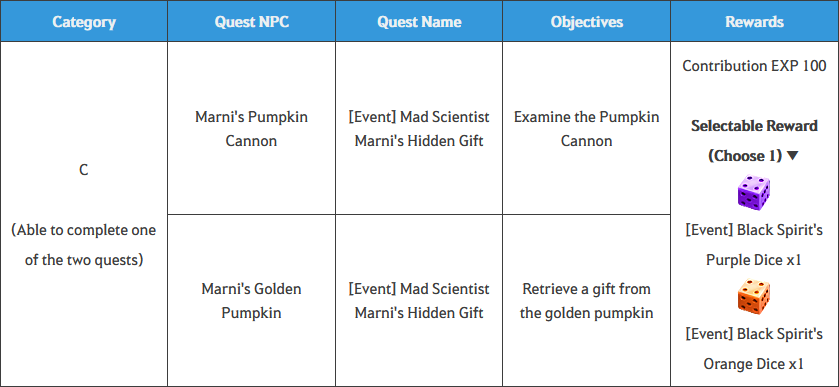Click the second Mad Scientist Marni's Hidden Gift quest

419,301
